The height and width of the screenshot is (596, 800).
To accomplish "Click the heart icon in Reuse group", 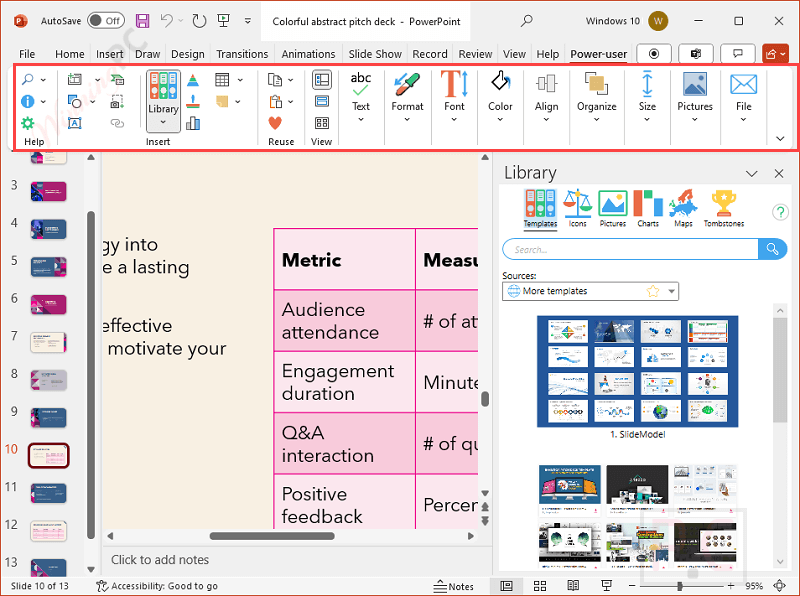I will point(275,123).
